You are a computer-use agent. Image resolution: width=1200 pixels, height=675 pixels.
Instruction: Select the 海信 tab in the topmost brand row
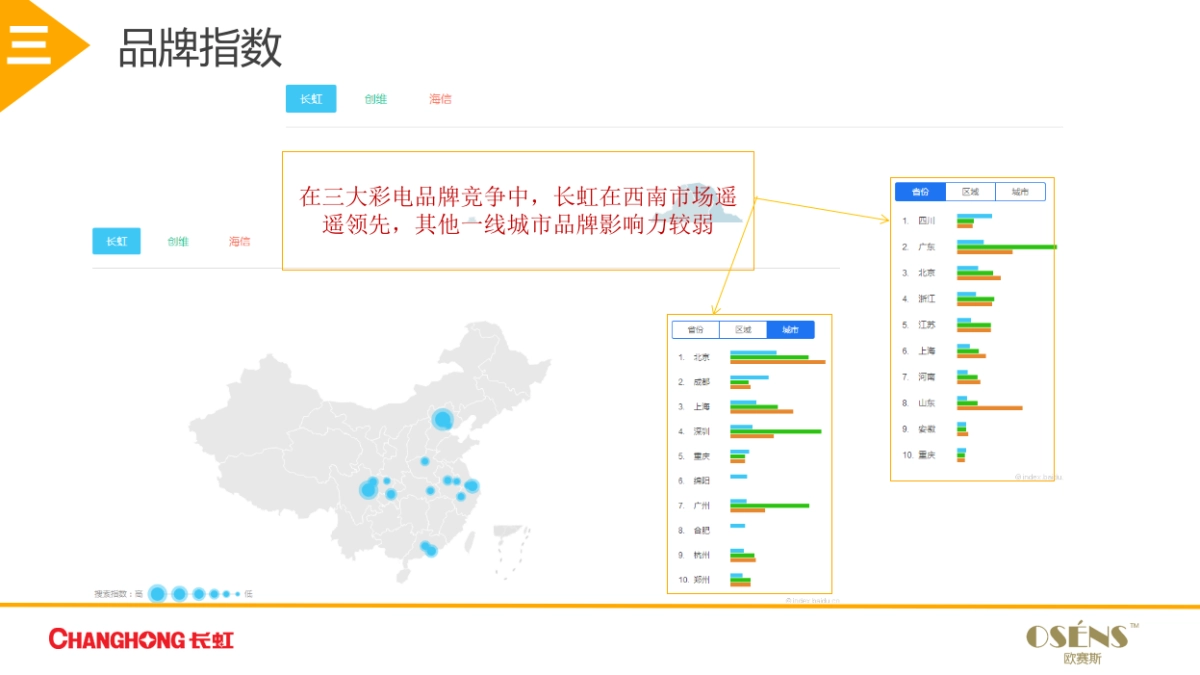440,99
